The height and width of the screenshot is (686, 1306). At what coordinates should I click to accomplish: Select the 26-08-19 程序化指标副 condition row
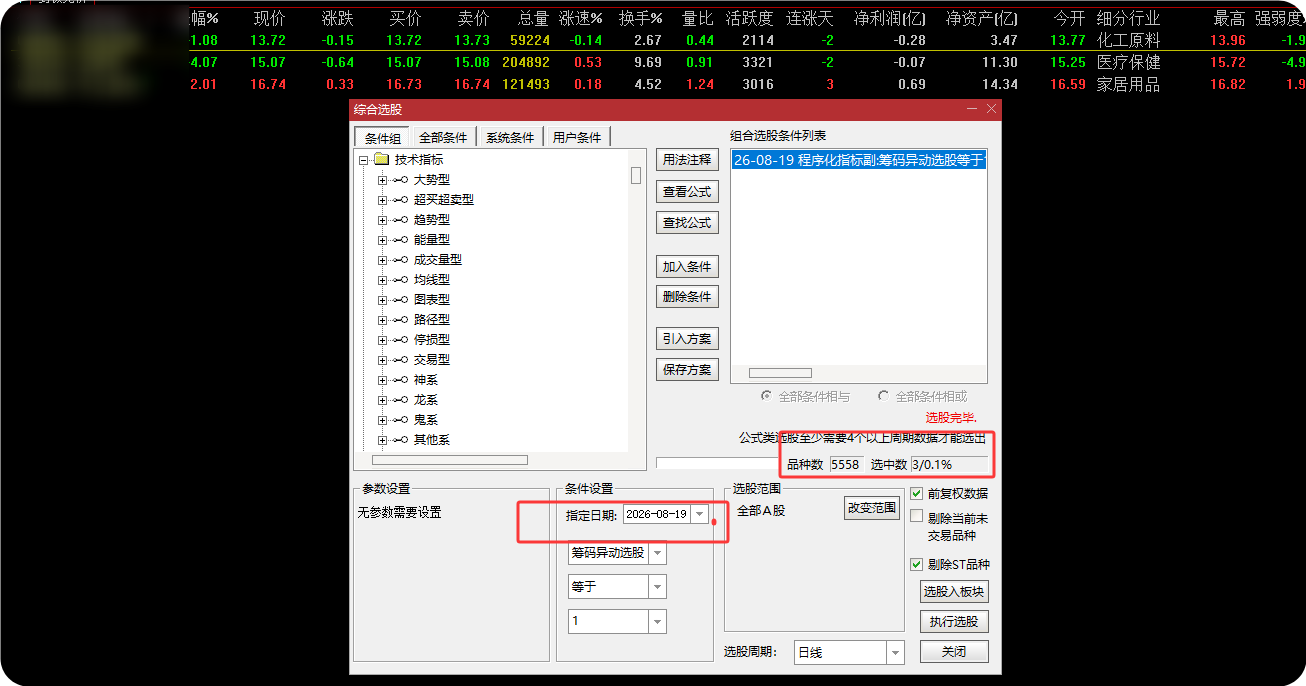coord(859,160)
